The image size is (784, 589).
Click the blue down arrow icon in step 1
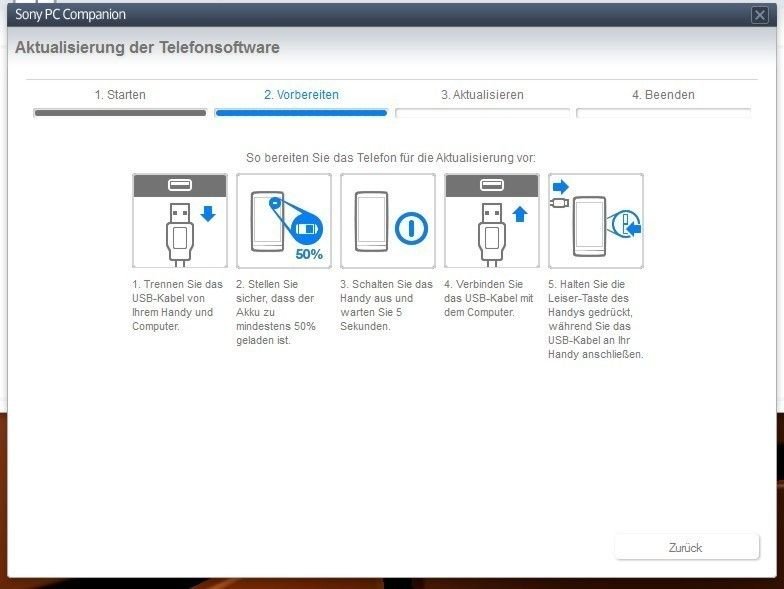click(208, 214)
